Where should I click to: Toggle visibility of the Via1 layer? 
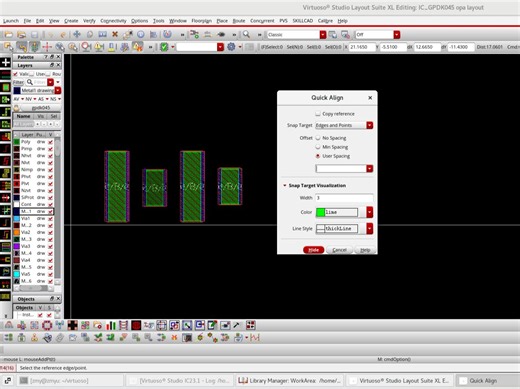pyautogui.click(x=50, y=218)
